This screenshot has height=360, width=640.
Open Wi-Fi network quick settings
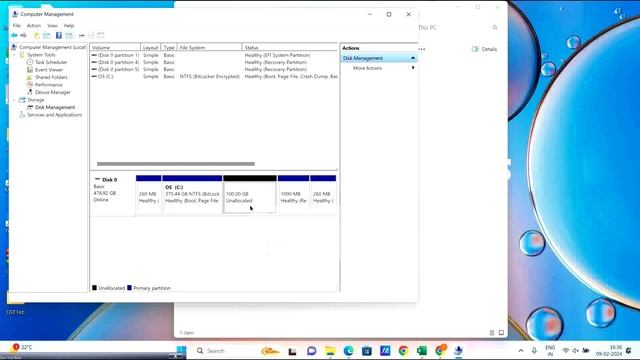(x=566, y=351)
